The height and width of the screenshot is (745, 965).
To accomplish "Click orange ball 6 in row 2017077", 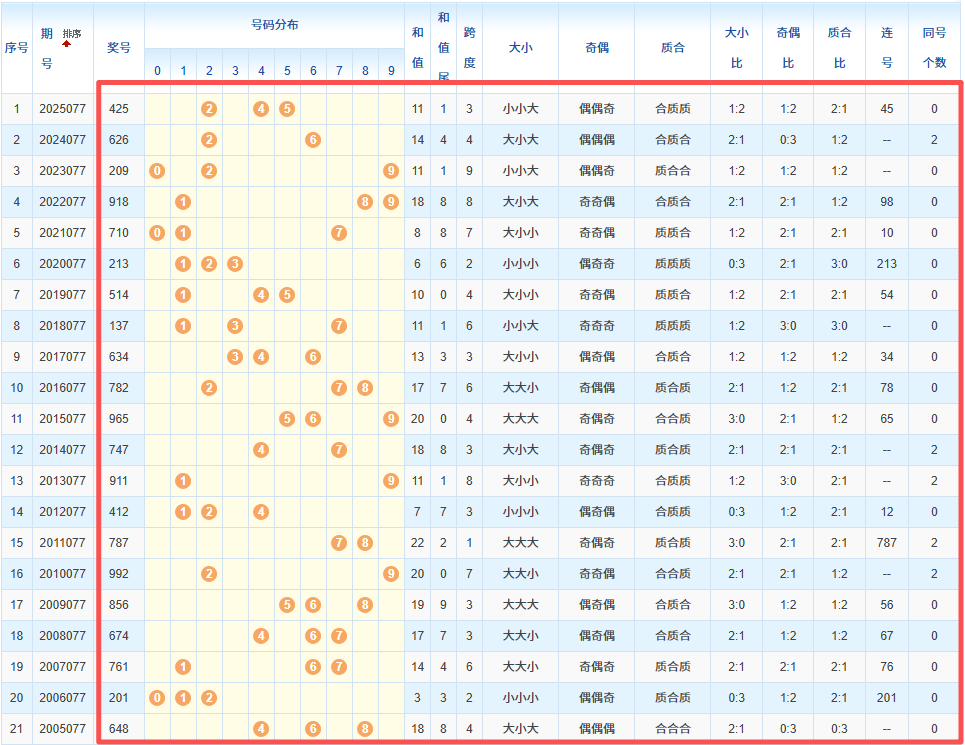I will (x=313, y=357).
